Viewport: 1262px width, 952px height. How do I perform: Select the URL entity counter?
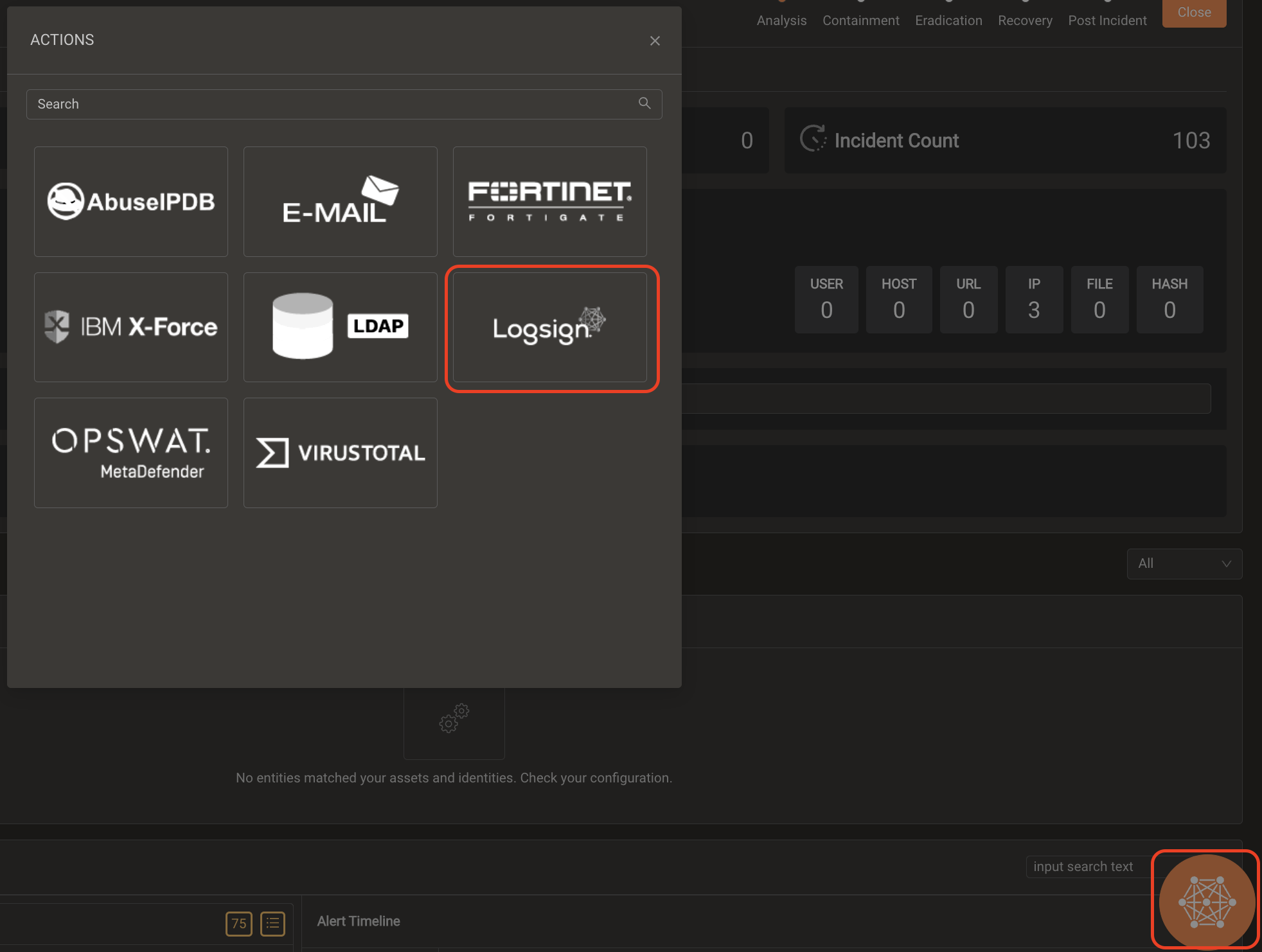(968, 299)
